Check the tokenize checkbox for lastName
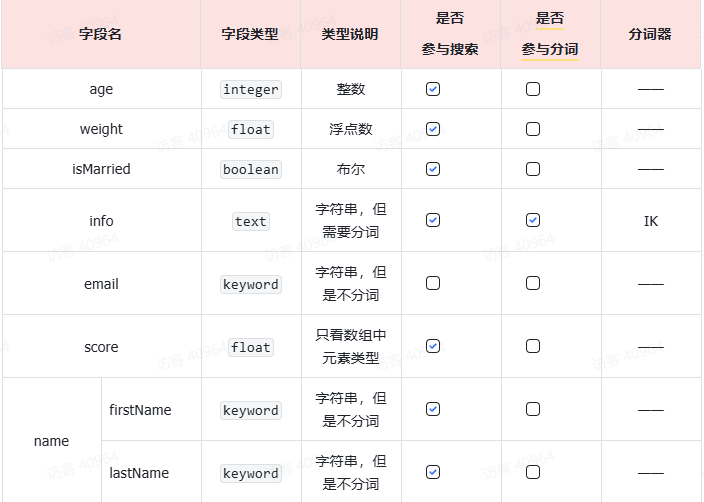 533,472
